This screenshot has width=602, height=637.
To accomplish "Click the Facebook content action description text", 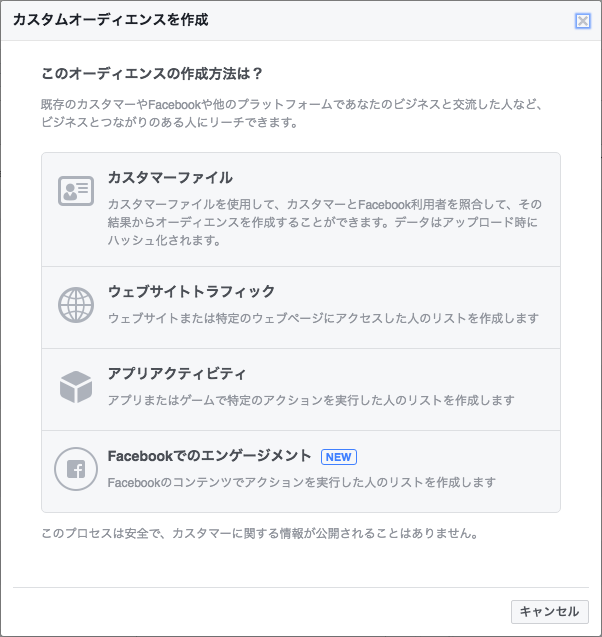I will point(302,483).
